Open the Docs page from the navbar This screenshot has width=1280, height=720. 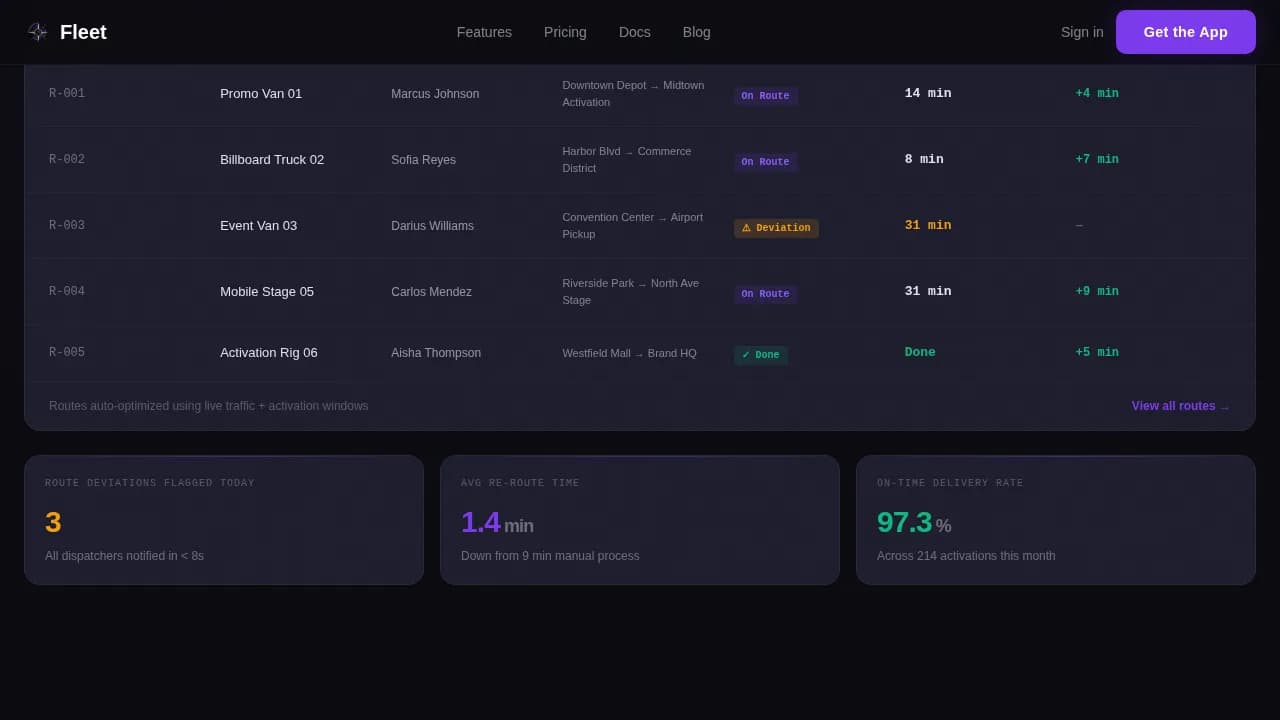[635, 32]
